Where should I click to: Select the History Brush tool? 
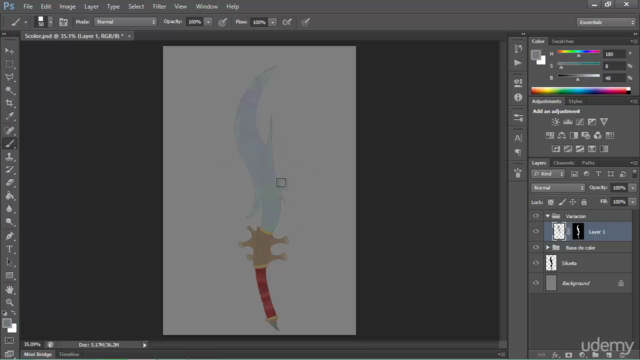coord(9,170)
